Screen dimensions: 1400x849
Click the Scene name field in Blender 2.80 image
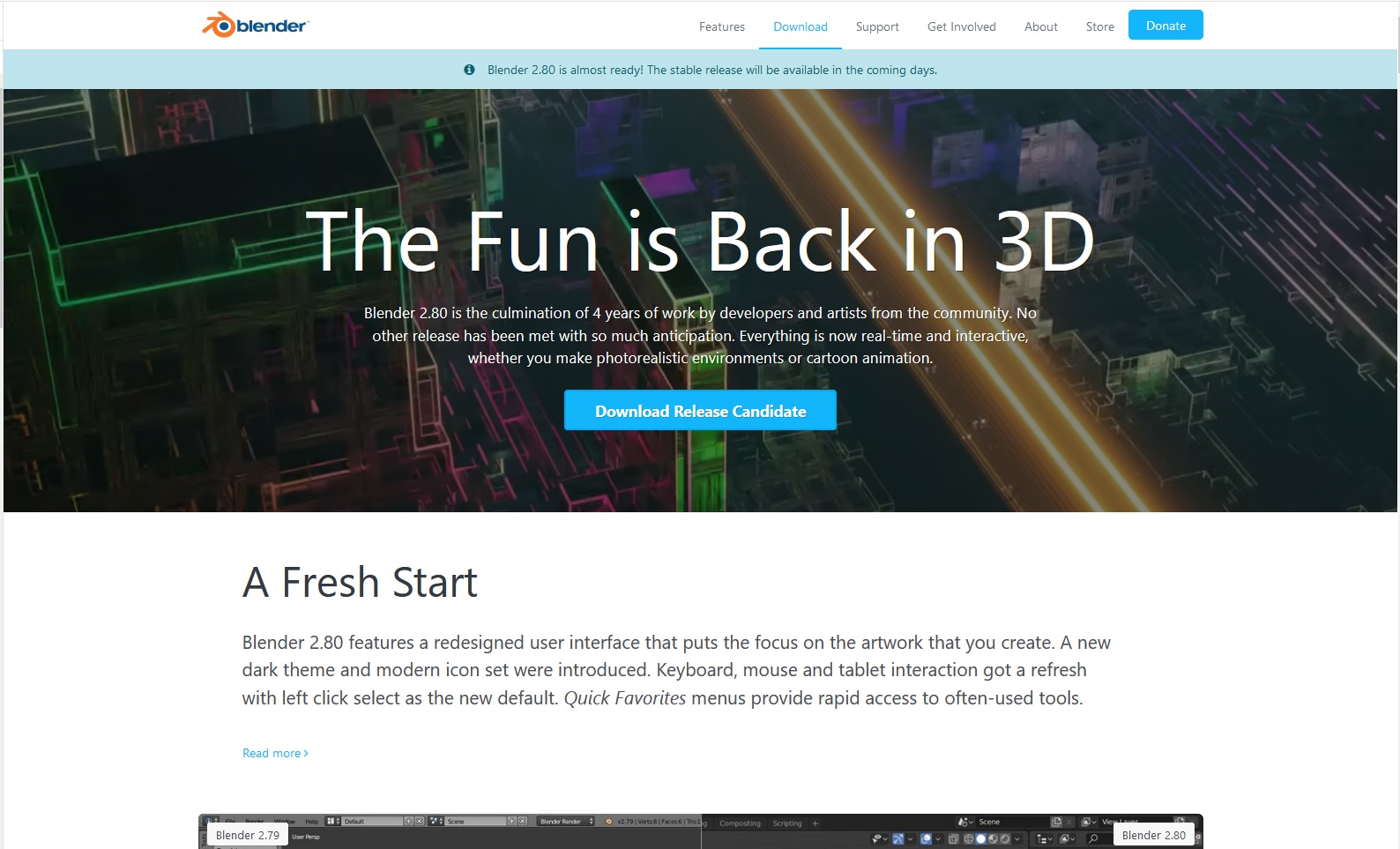tap(1012, 822)
